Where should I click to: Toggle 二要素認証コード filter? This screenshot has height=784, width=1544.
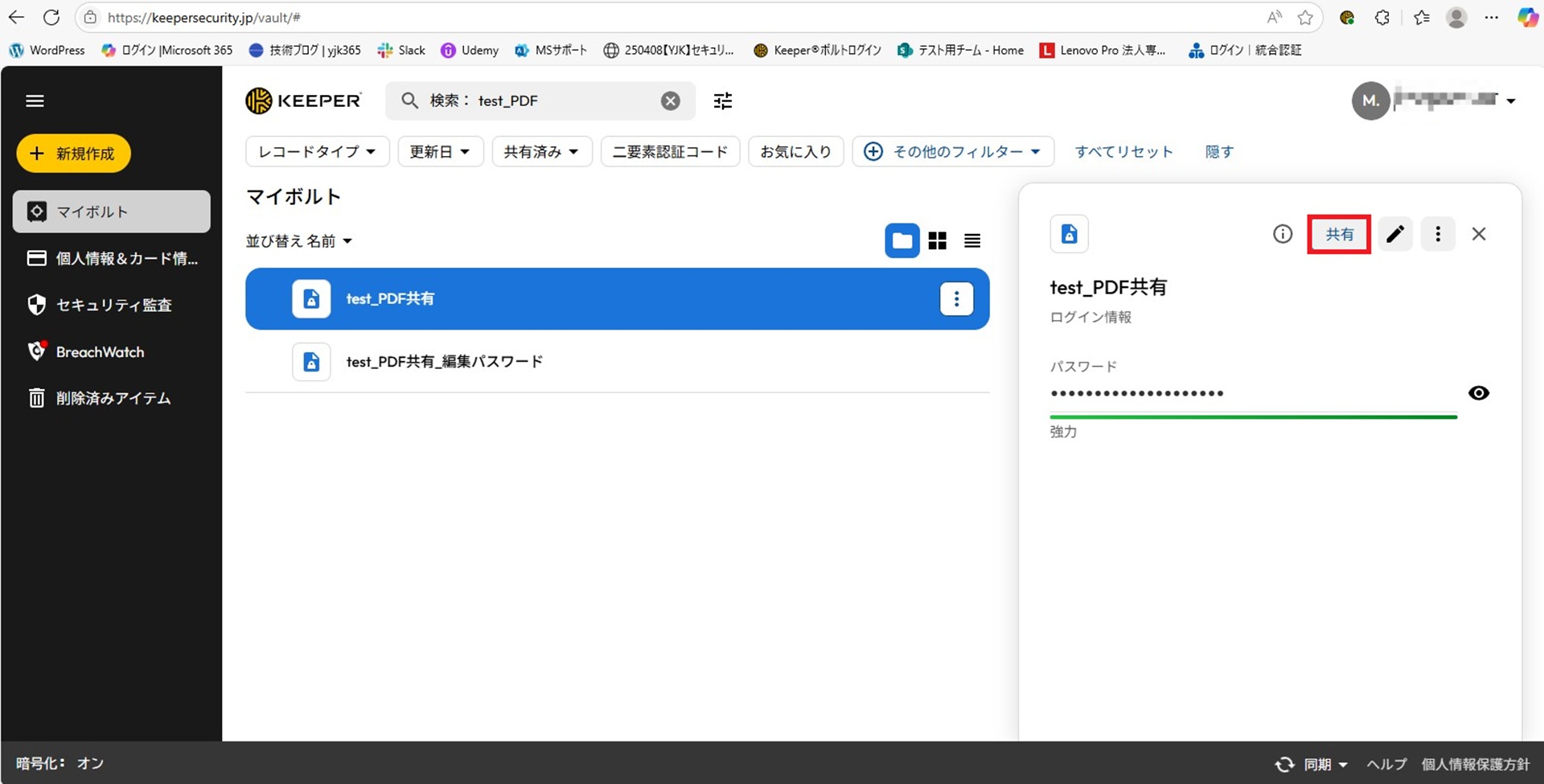[x=669, y=152]
